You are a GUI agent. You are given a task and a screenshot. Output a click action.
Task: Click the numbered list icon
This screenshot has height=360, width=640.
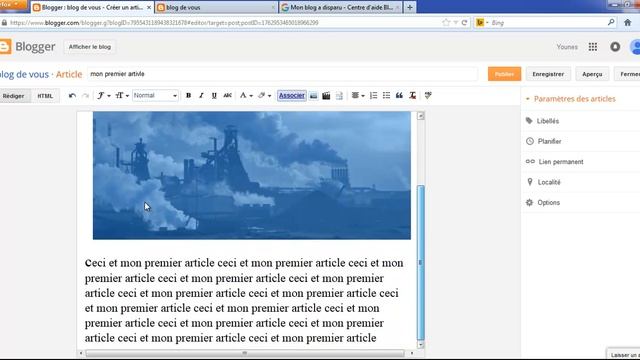[x=373, y=96]
